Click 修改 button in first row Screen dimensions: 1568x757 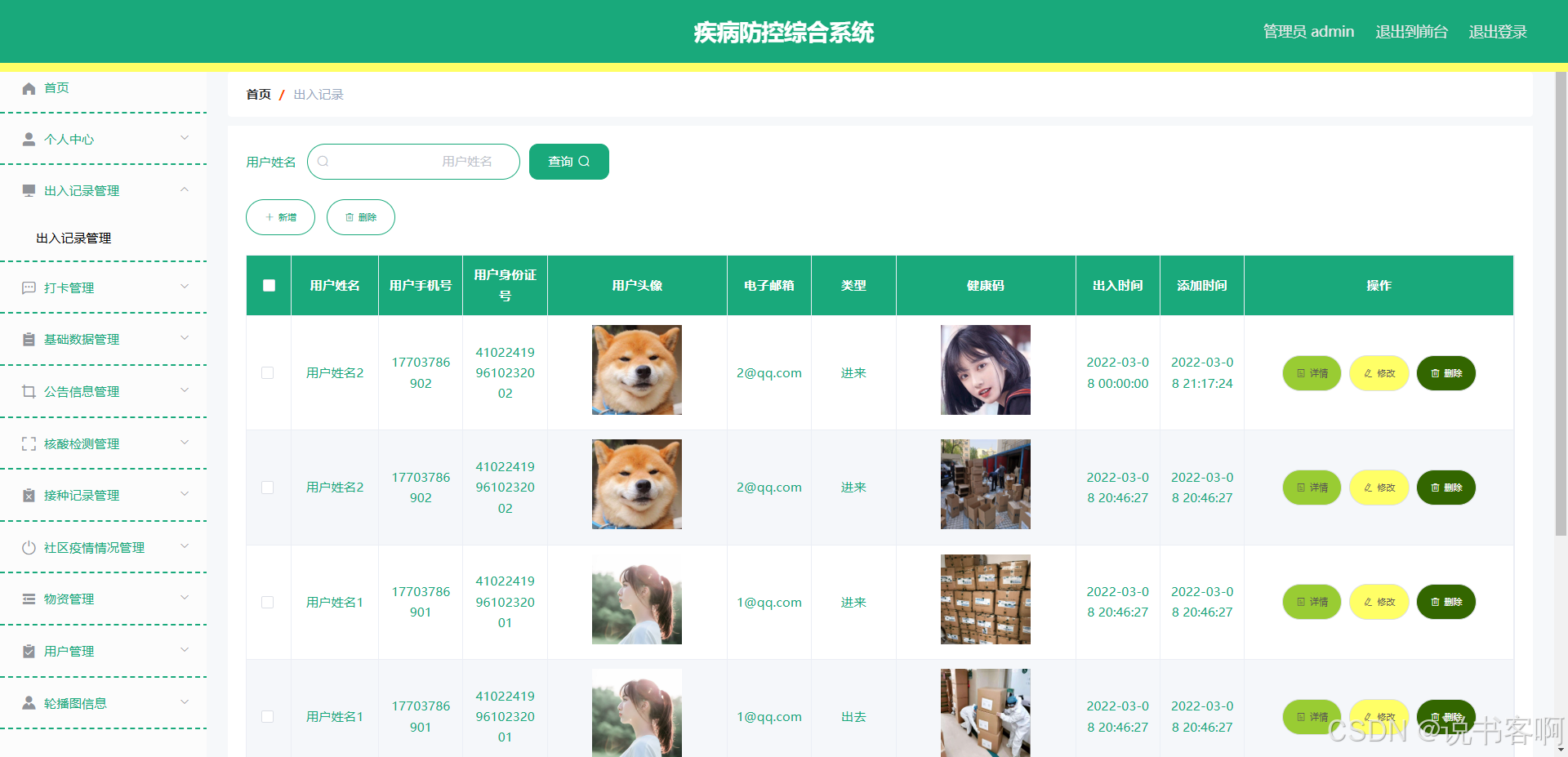1379,373
